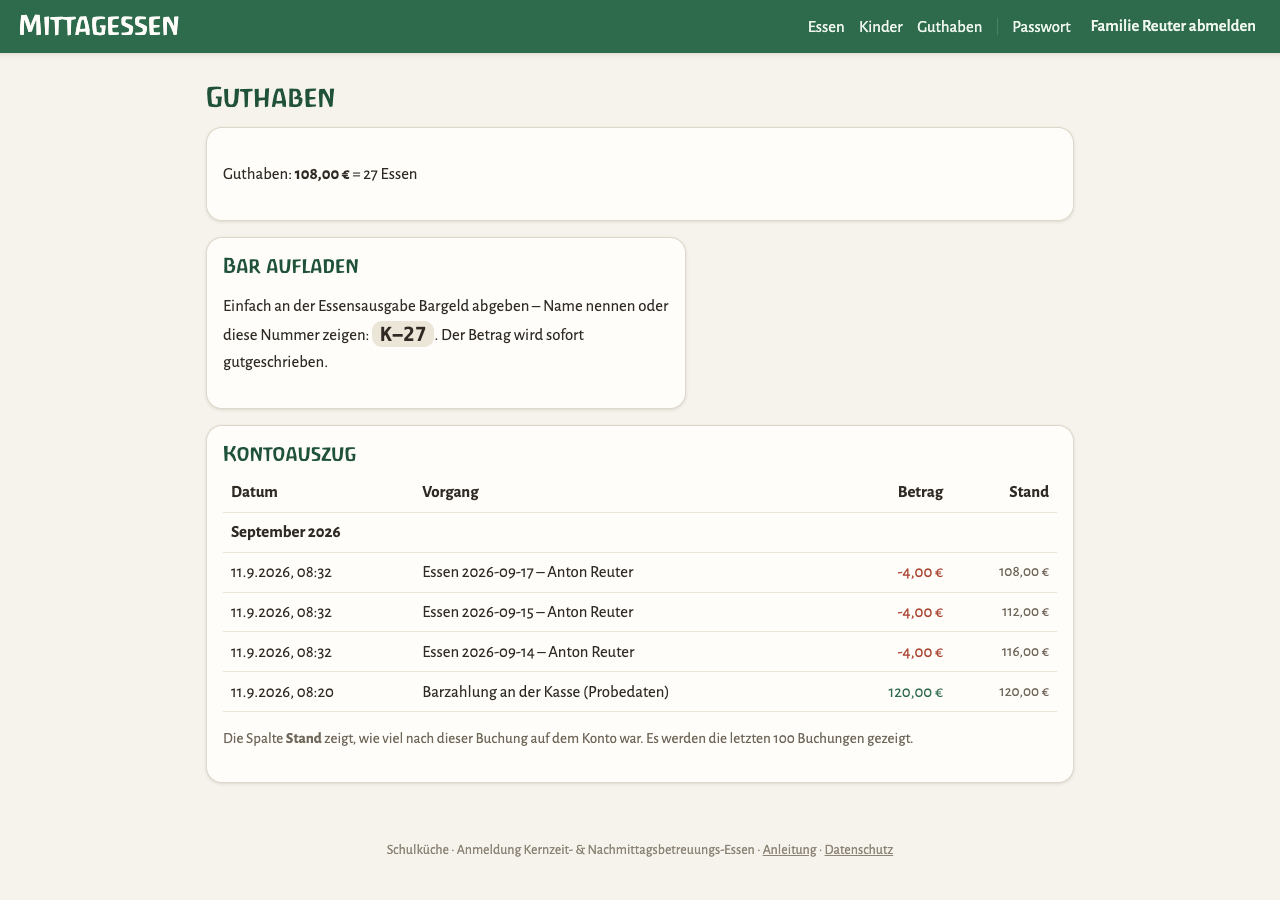Click the Betrag column header
Image resolution: width=1280 pixels, height=900 pixels.
click(920, 492)
